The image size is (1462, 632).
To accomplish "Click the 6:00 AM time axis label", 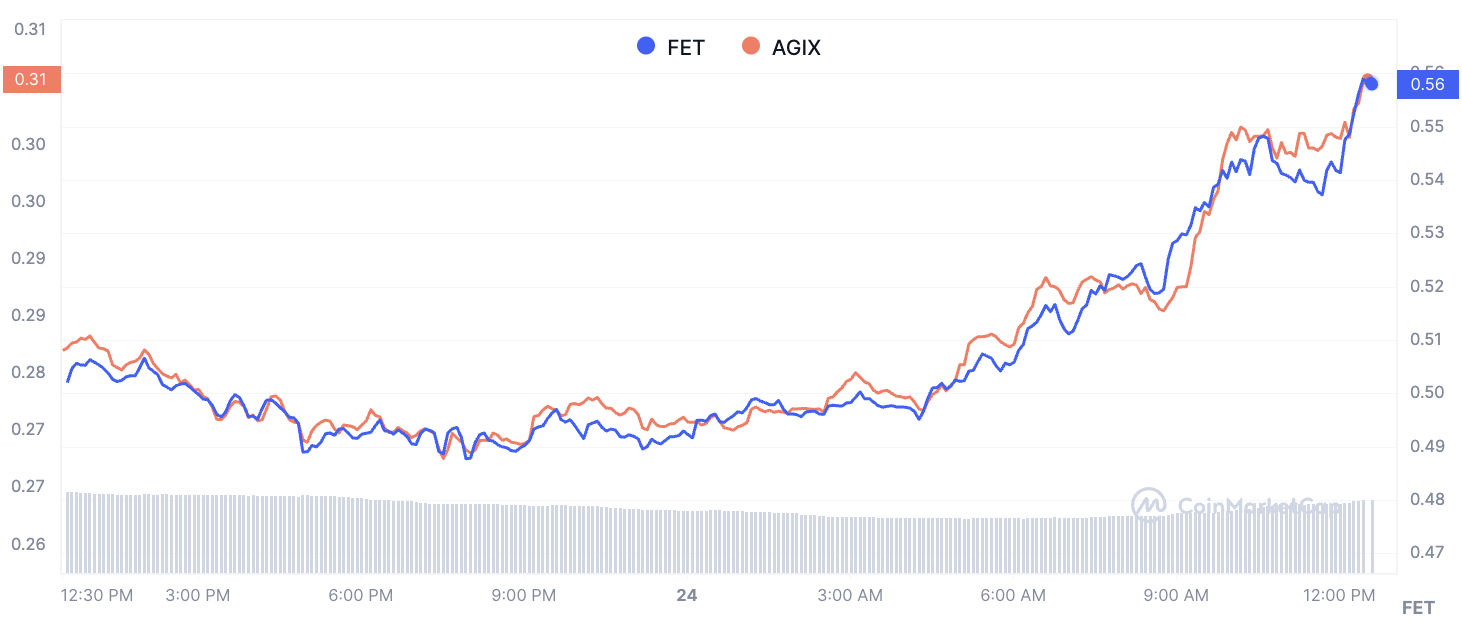I will click(x=1013, y=596).
